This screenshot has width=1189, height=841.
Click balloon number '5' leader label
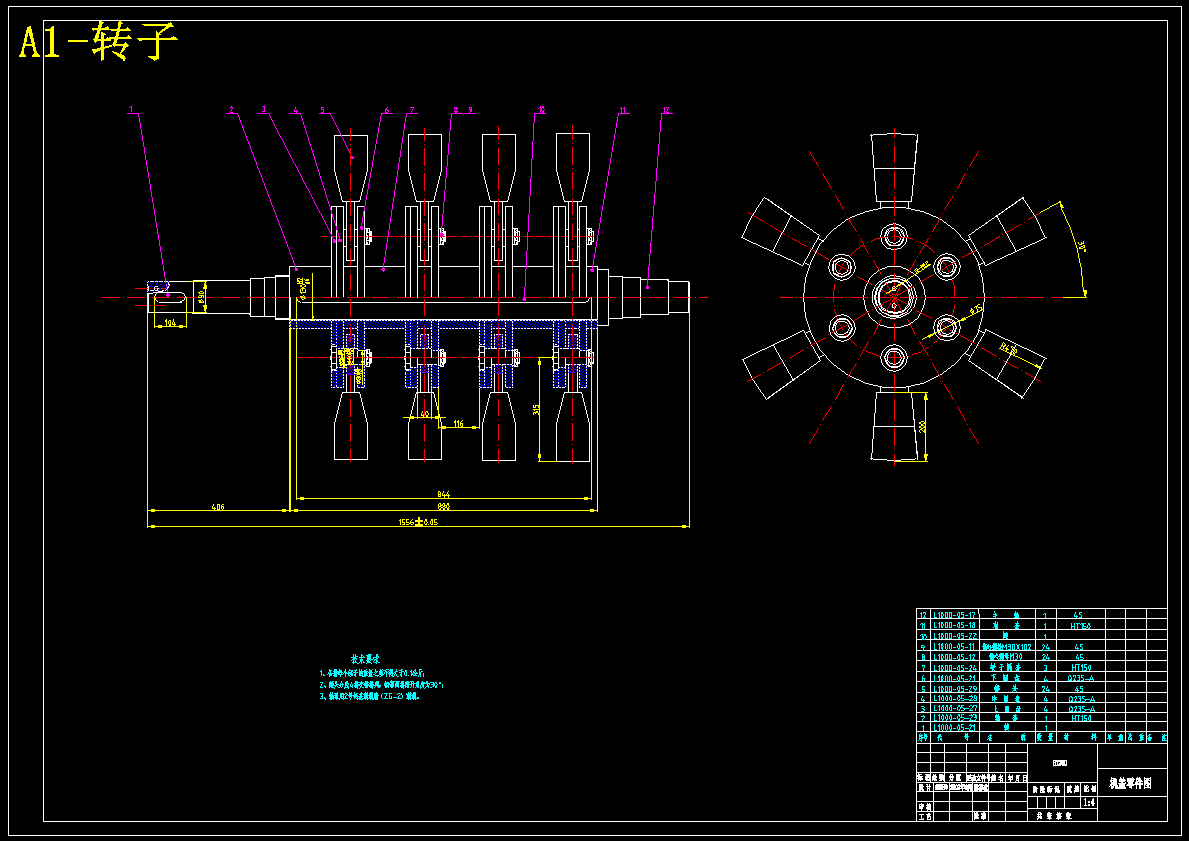point(322,111)
